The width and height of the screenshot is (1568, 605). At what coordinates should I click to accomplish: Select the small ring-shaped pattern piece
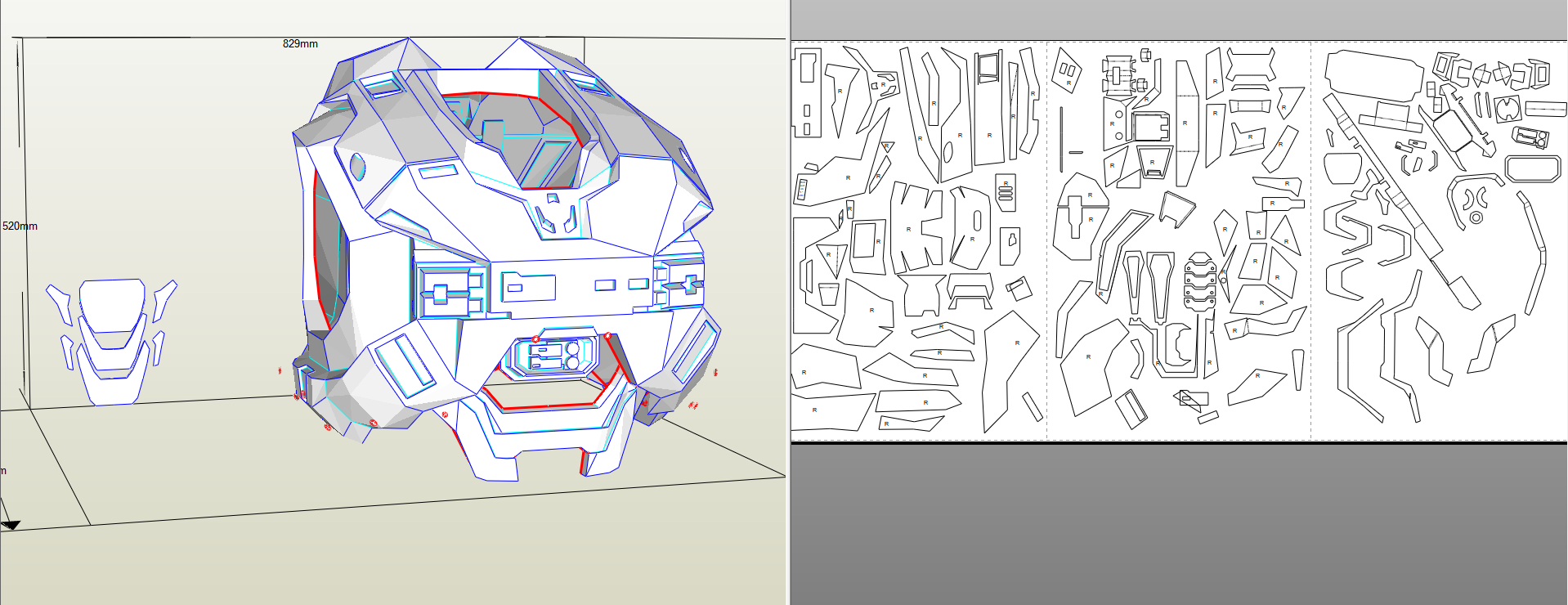coord(1476,217)
